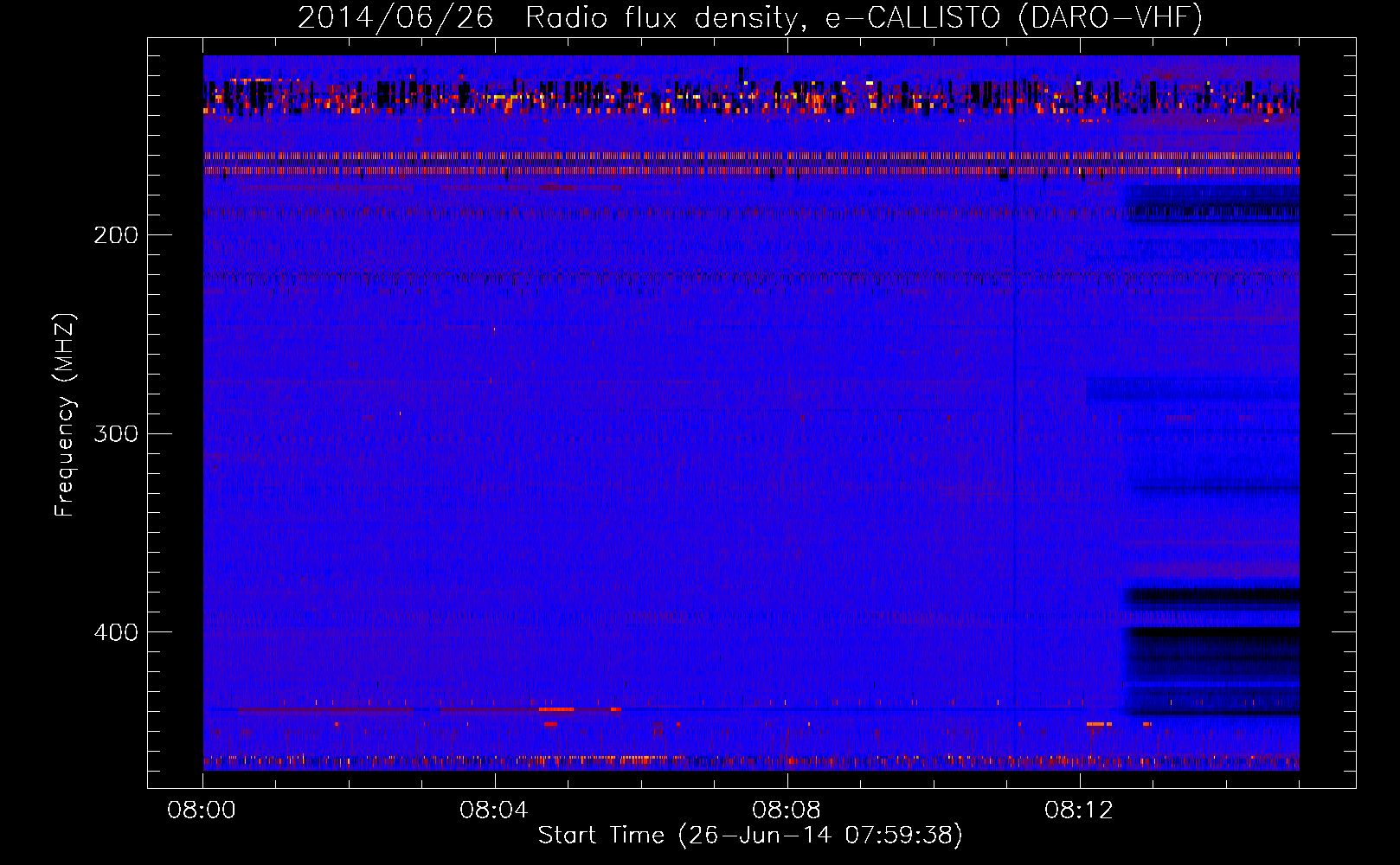Screen dimensions: 1400x865
Task: Click the 200 frequency axis label
Action: 116,235
